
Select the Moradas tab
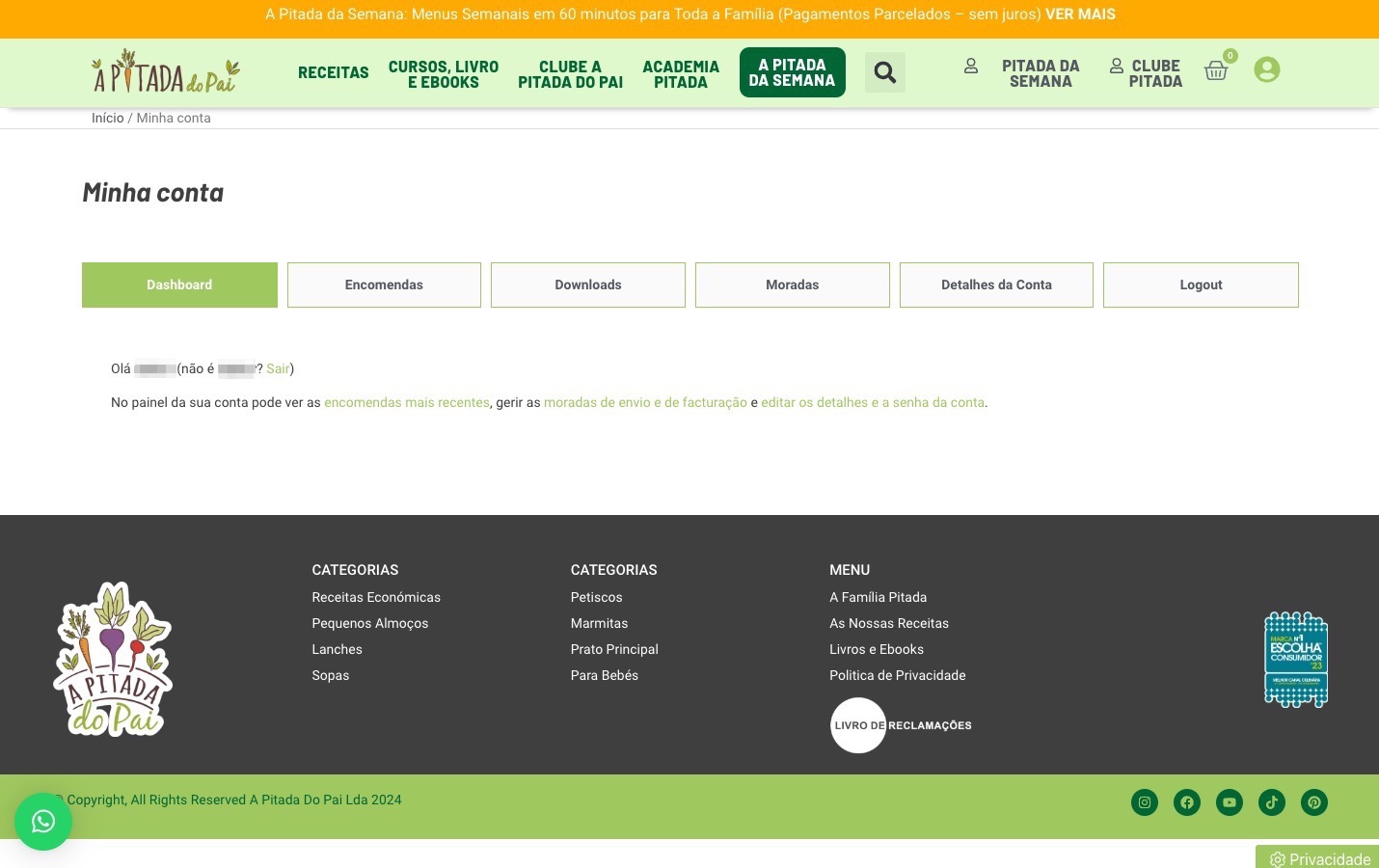click(x=792, y=285)
